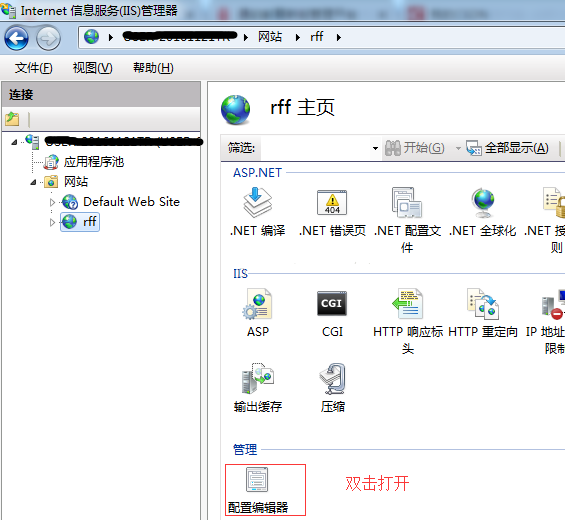Expand the Default Web Site tree node
The height and width of the screenshot is (520, 565).
click(x=52, y=202)
